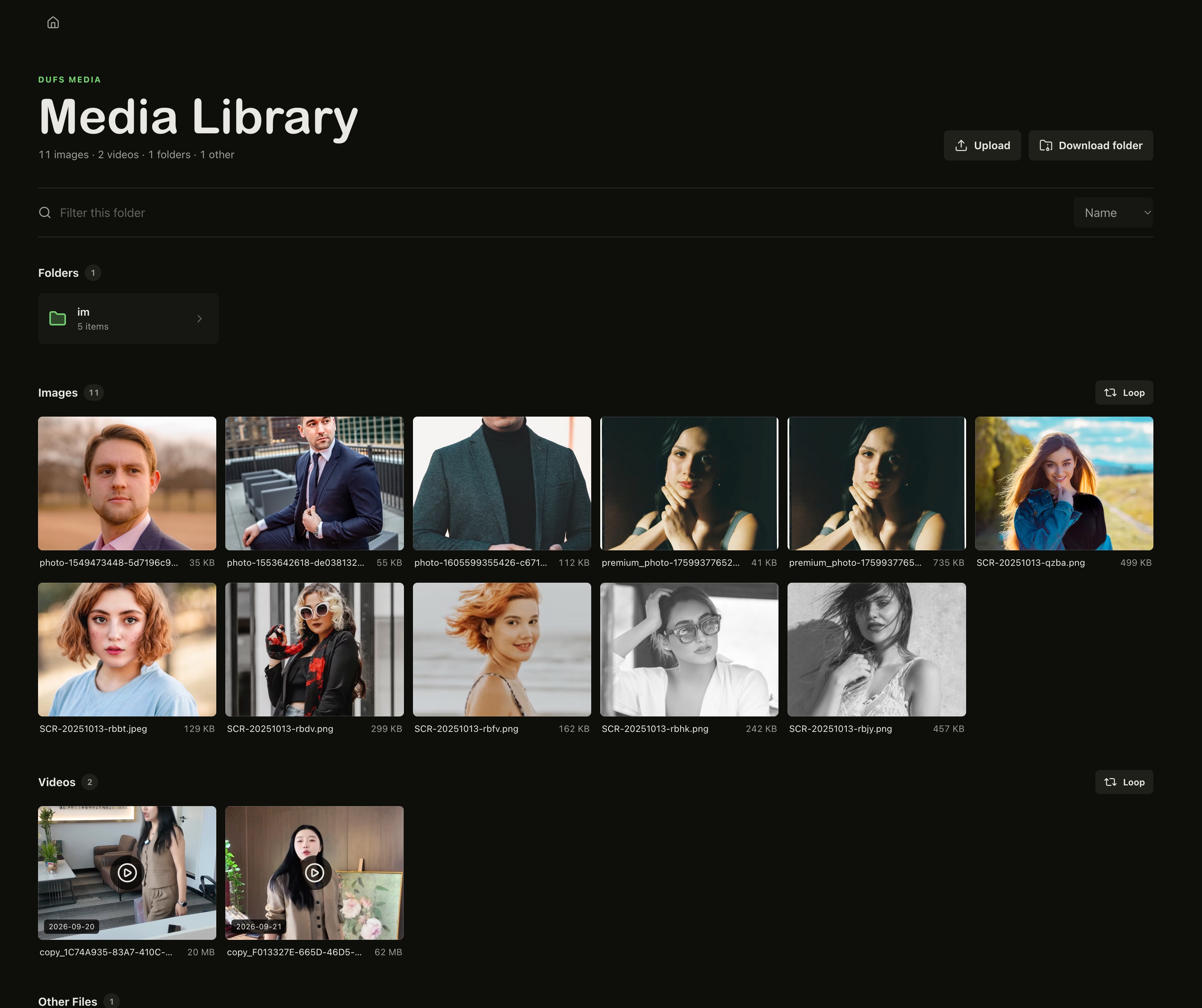
Task: Click the copy_F013327E video filename
Action: coord(294,952)
